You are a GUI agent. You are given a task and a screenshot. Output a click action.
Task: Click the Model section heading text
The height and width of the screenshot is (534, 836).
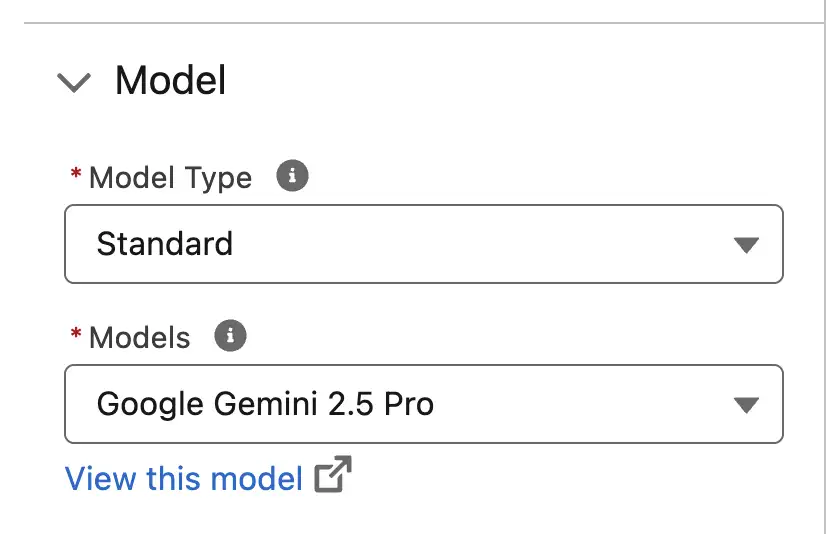coord(171,80)
